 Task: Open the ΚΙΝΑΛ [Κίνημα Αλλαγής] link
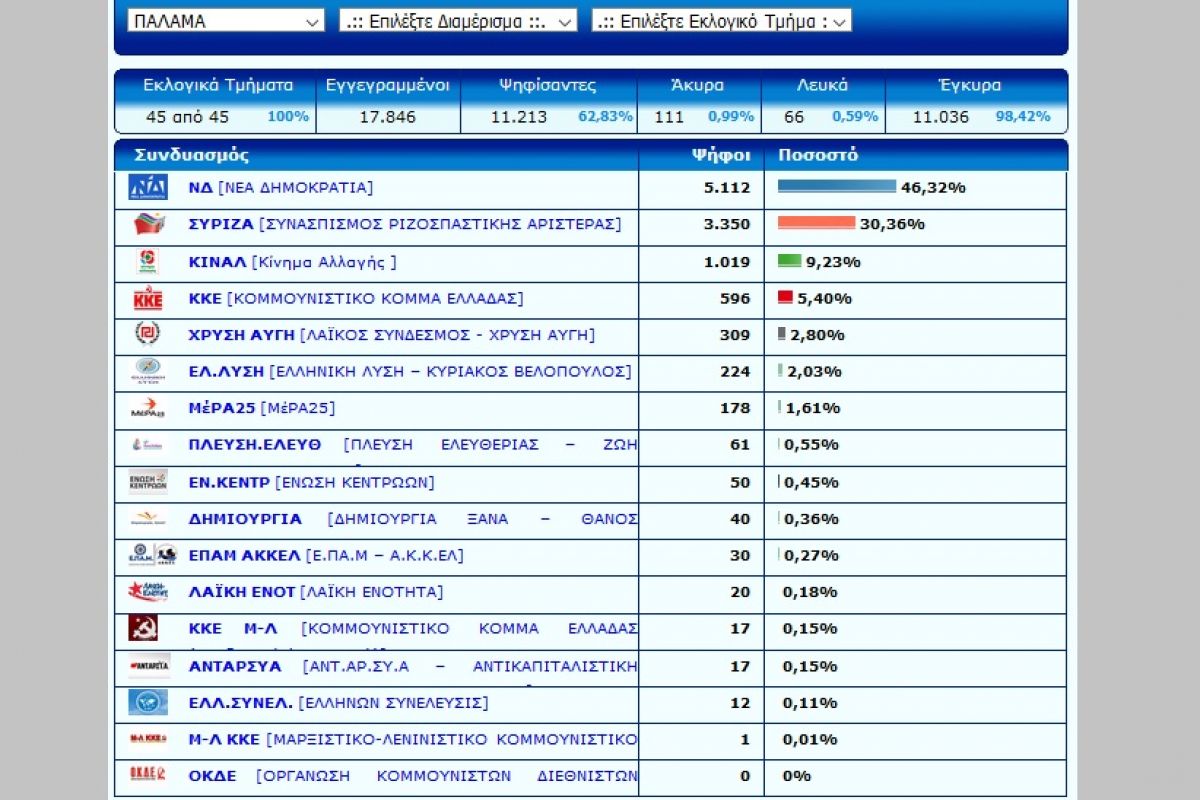coord(292,262)
